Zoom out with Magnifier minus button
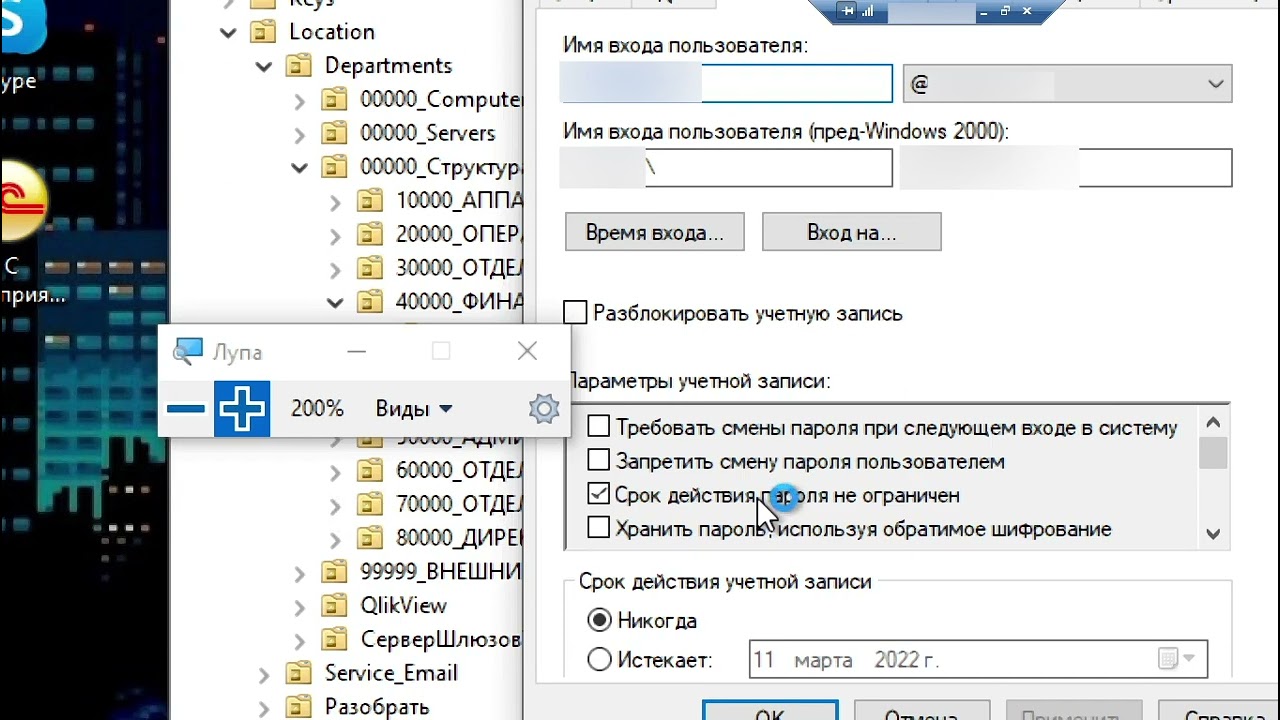1280x720 pixels. tap(186, 409)
